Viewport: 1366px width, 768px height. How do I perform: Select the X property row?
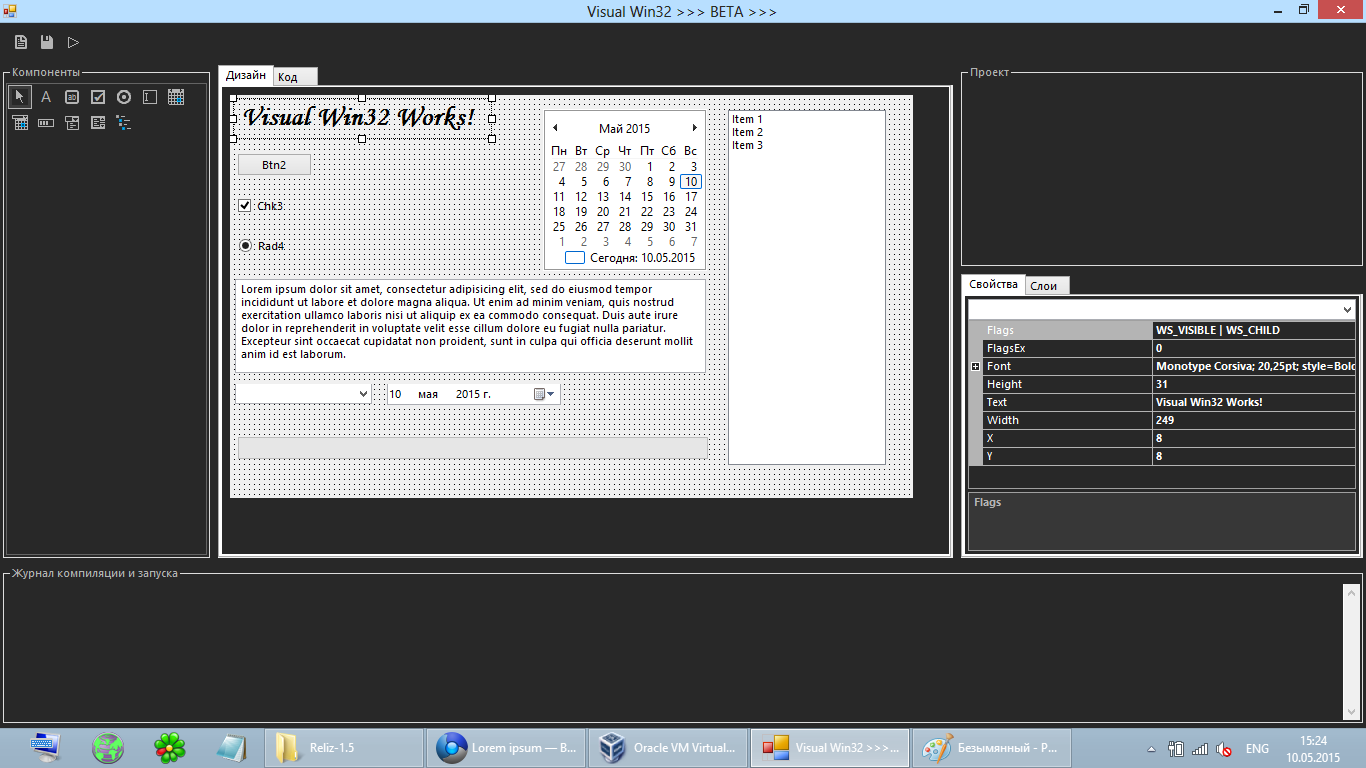[1162, 438]
